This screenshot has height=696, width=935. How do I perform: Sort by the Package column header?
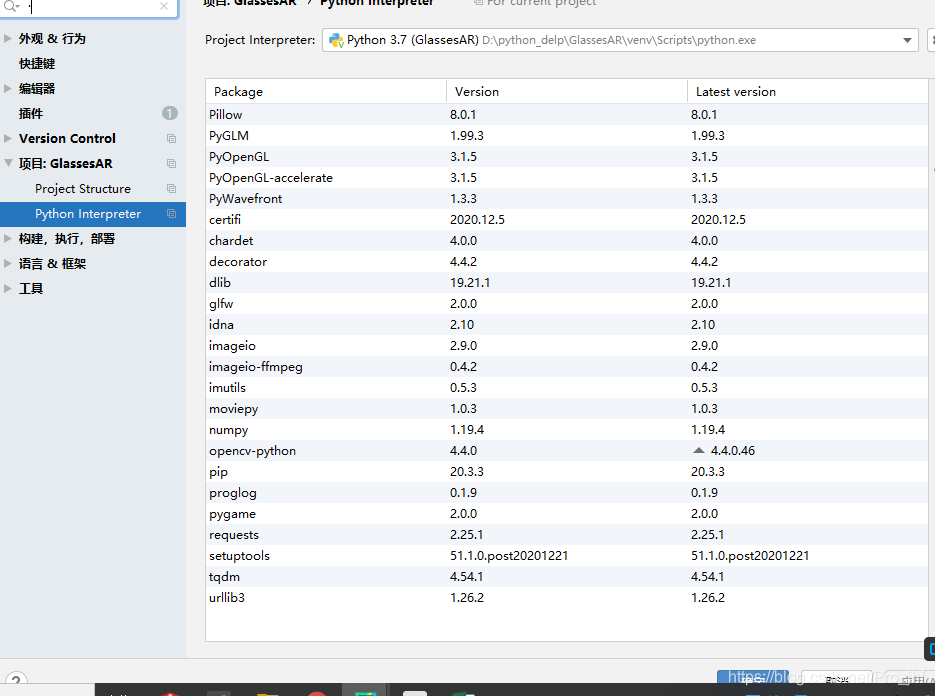(x=326, y=91)
